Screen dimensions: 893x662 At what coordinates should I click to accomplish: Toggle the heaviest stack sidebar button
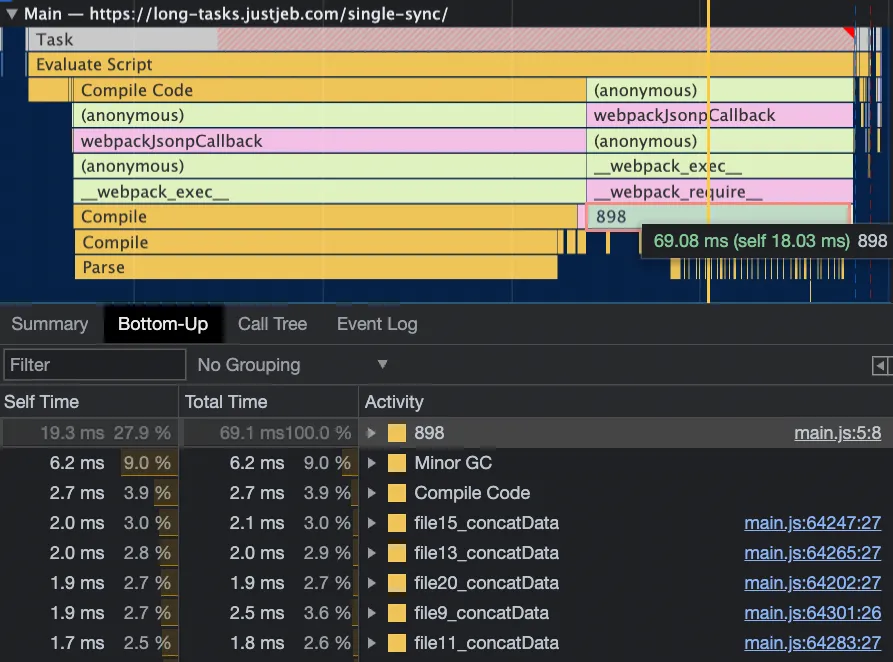[880, 365]
